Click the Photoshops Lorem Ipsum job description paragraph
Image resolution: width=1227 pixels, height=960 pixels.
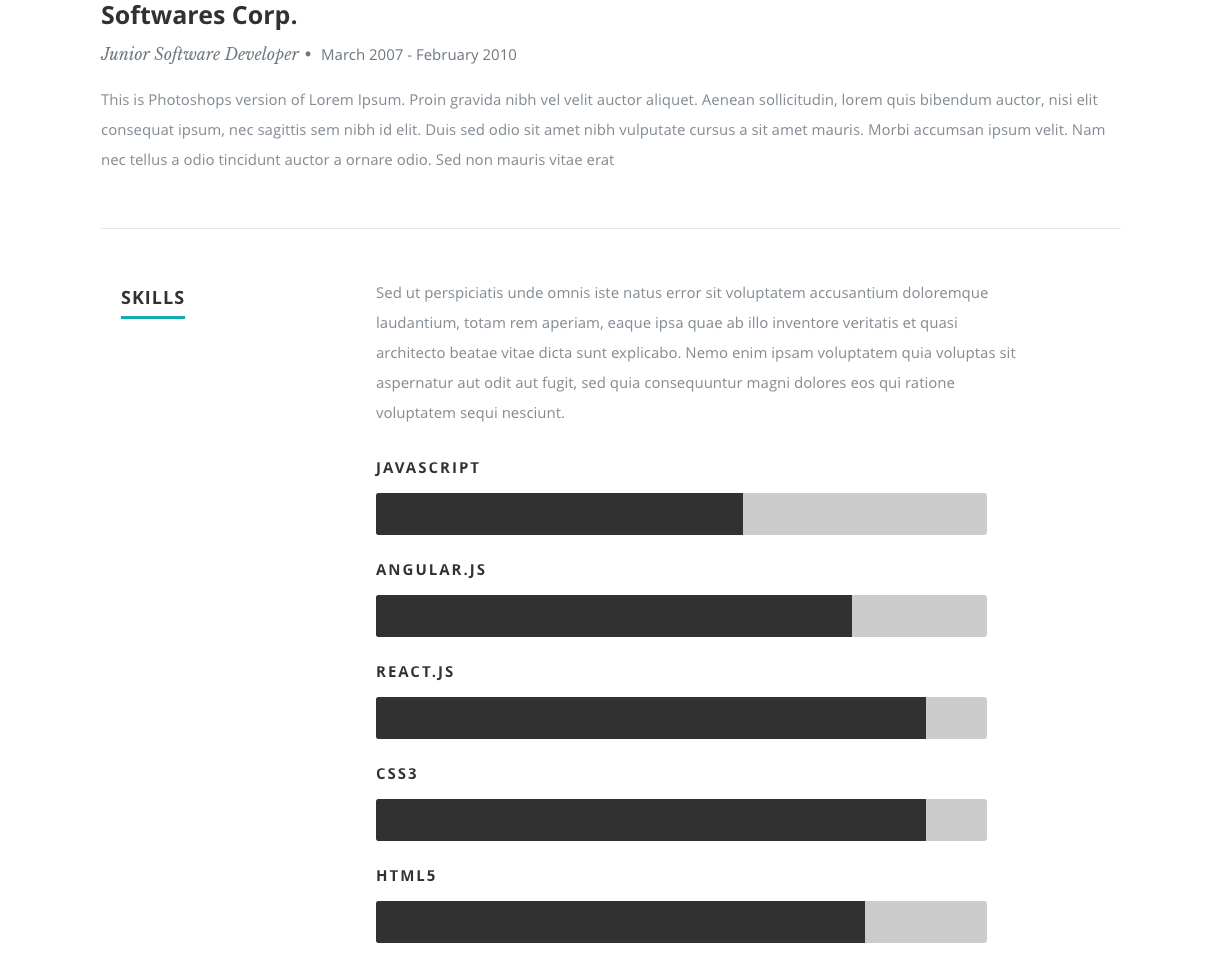(603, 130)
